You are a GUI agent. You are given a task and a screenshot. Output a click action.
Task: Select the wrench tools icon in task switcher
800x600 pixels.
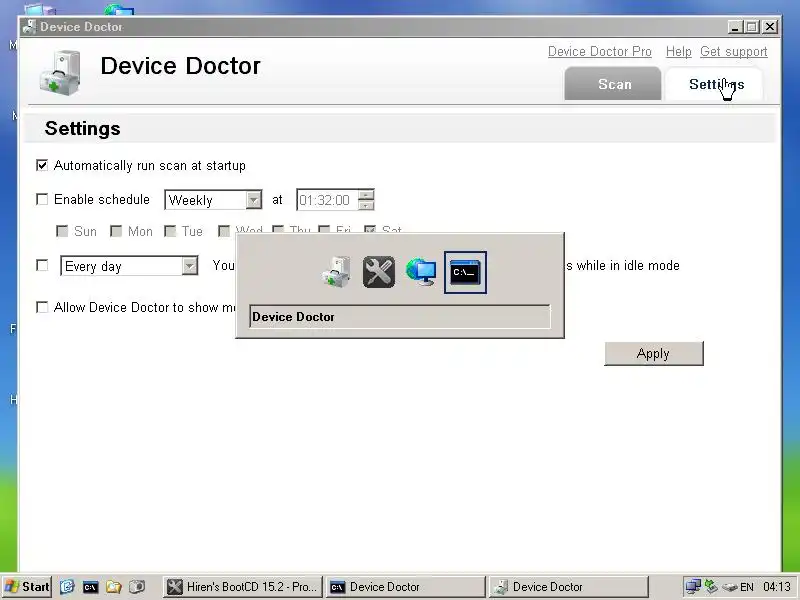click(379, 272)
